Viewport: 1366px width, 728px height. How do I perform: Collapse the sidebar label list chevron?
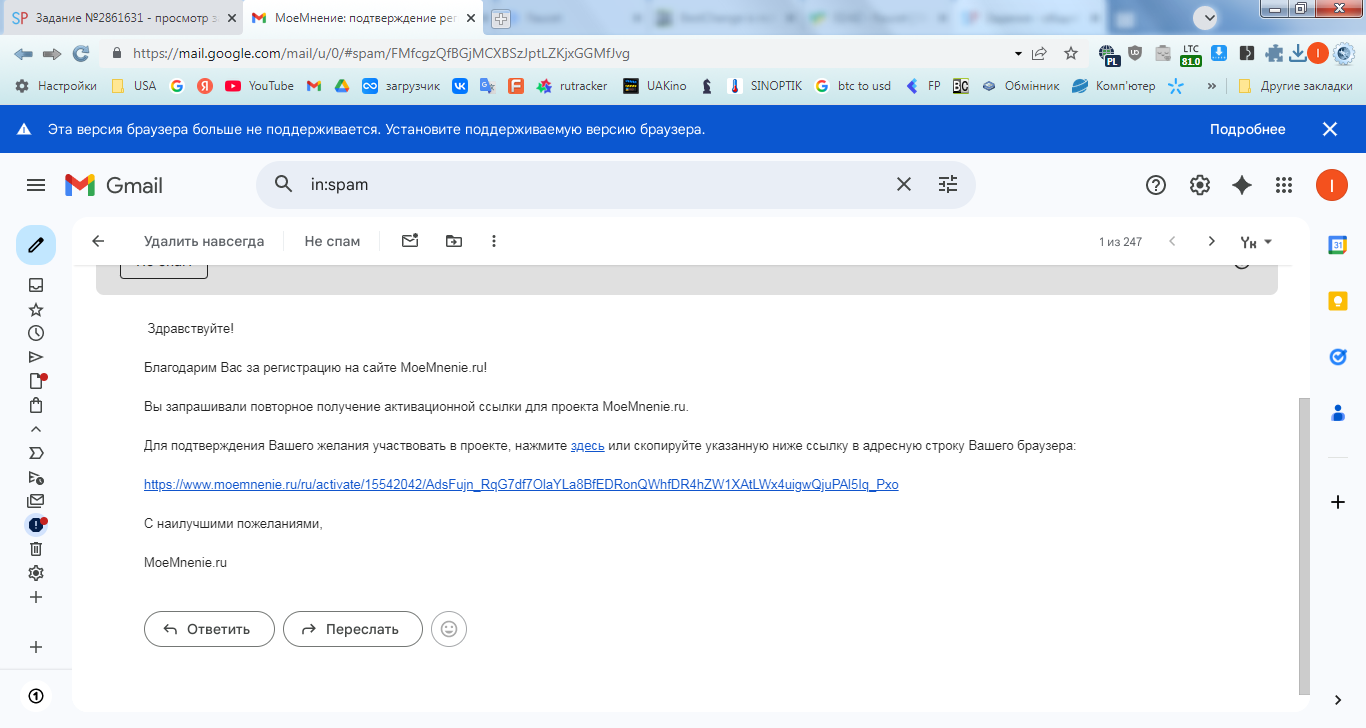tap(36, 429)
